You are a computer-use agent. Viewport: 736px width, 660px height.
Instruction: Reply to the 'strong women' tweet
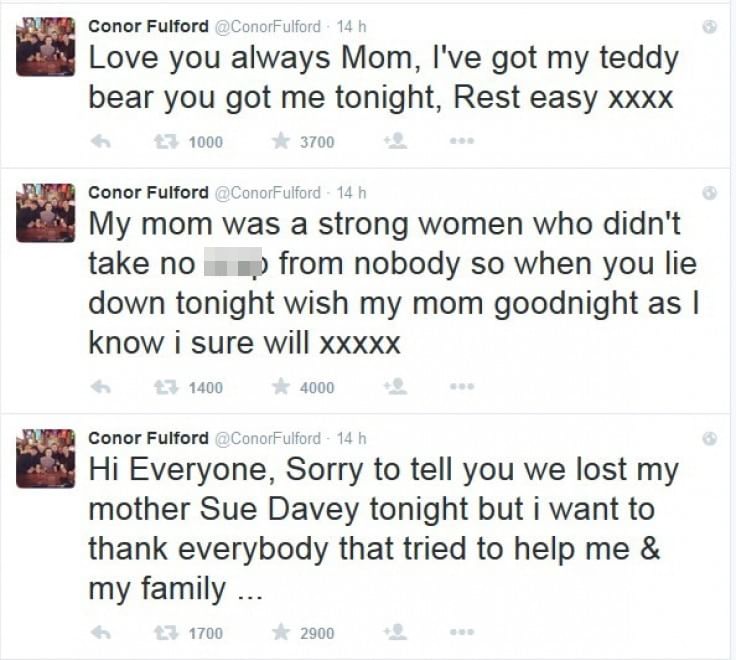[100, 387]
